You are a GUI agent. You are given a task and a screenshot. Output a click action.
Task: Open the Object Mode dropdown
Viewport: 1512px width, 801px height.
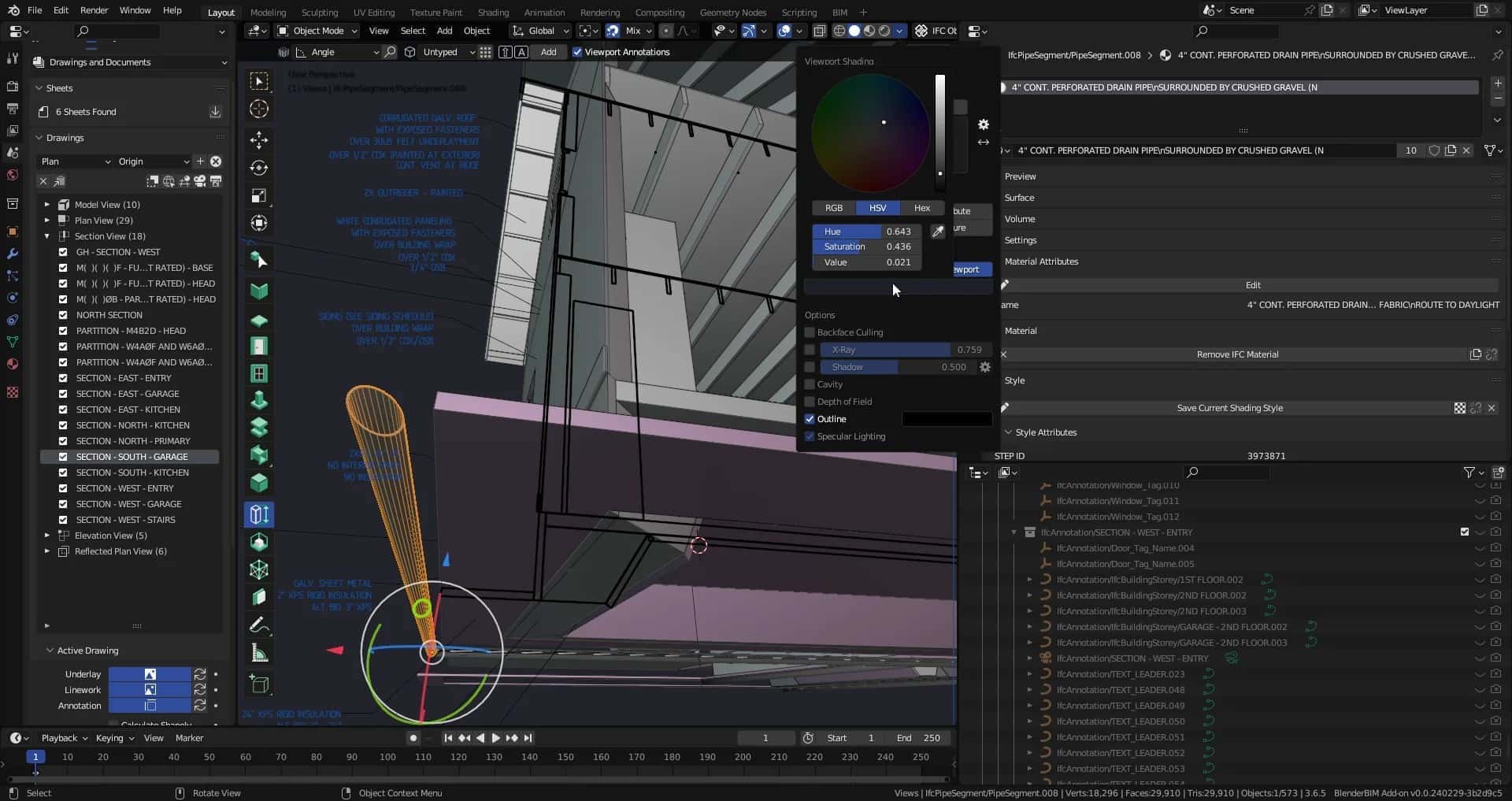[x=317, y=31]
